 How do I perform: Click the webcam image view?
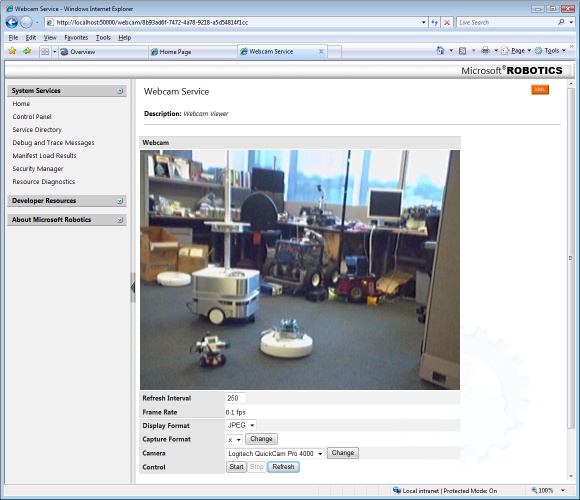(x=300, y=270)
